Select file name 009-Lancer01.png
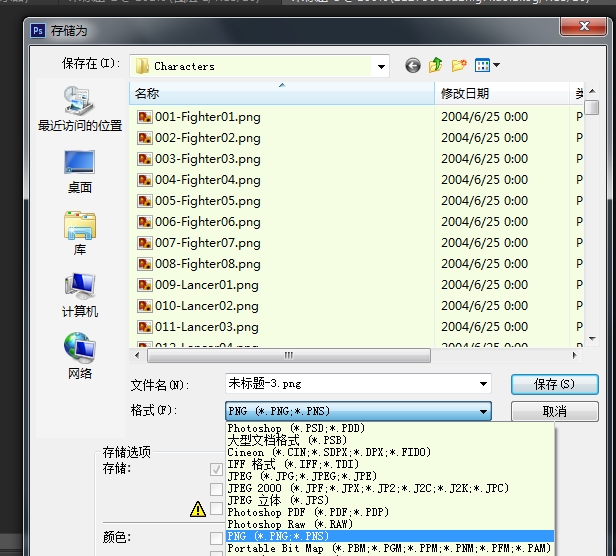The width and height of the screenshot is (616, 556). tap(207, 285)
